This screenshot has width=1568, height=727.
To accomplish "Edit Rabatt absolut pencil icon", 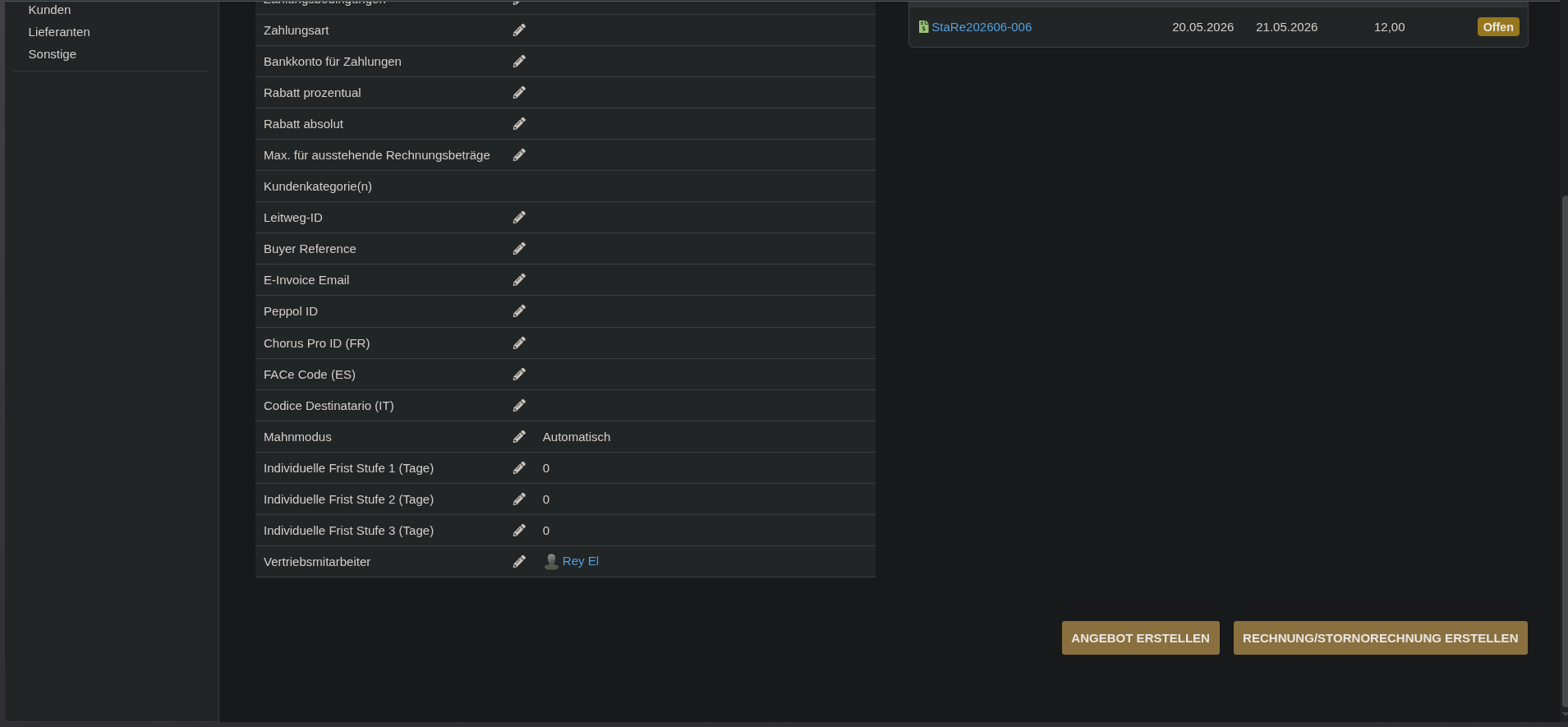I will 519,124.
